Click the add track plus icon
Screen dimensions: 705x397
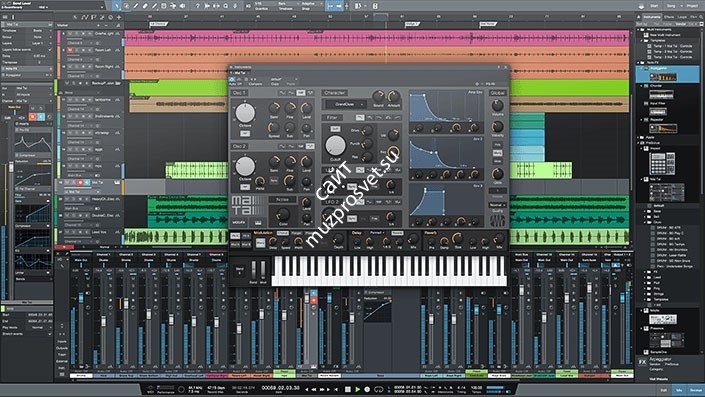pos(119,18)
